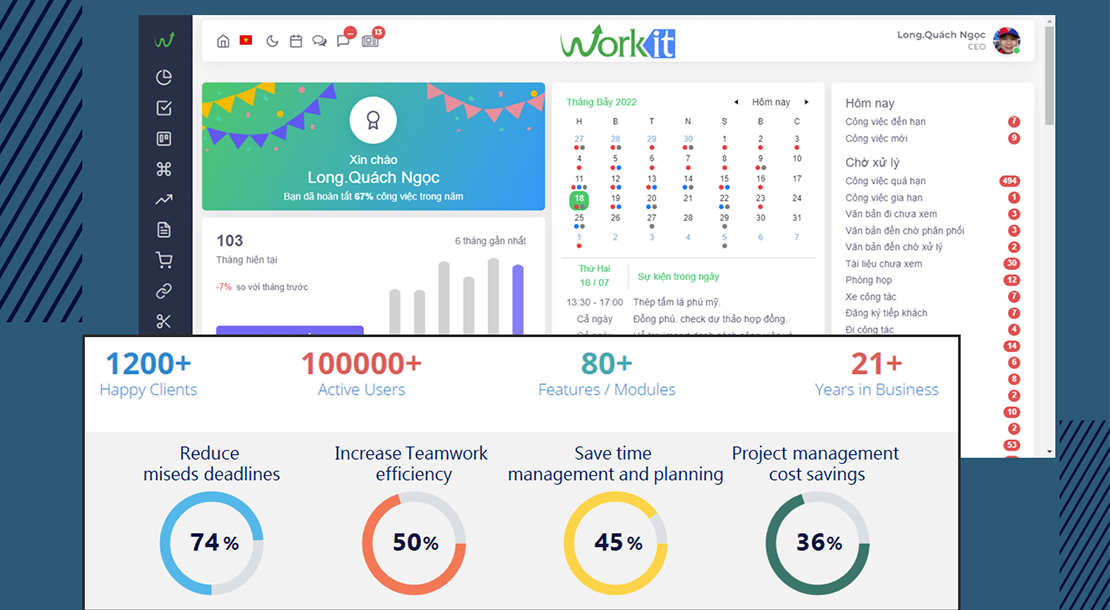
Task: Click the scissors icon in the sidebar
Action: (x=164, y=321)
